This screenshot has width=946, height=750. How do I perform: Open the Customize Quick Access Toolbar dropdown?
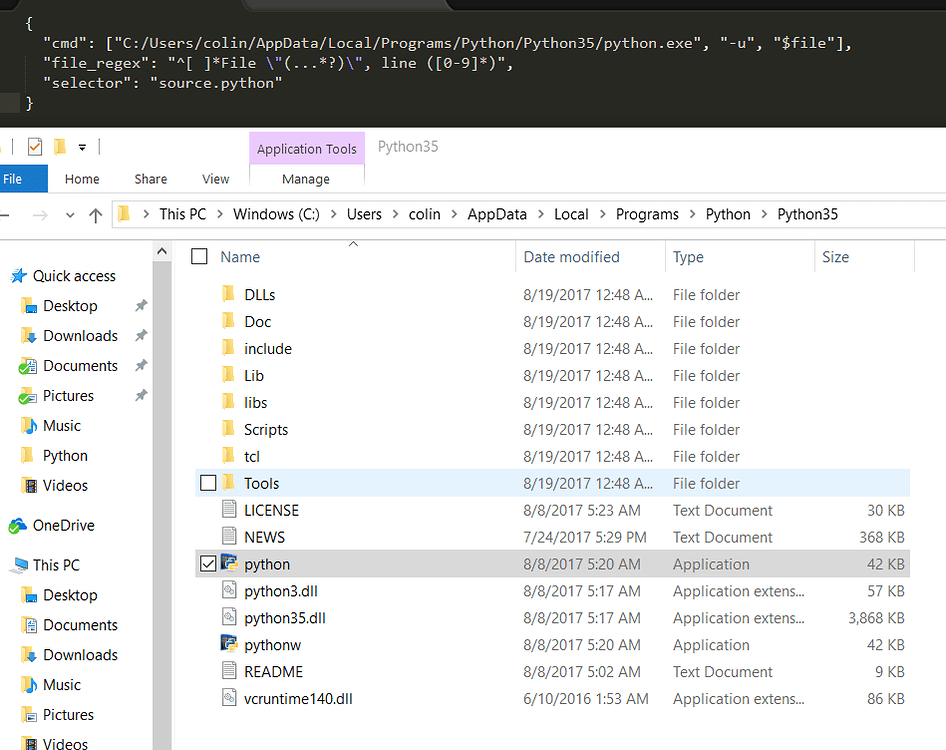(83, 146)
